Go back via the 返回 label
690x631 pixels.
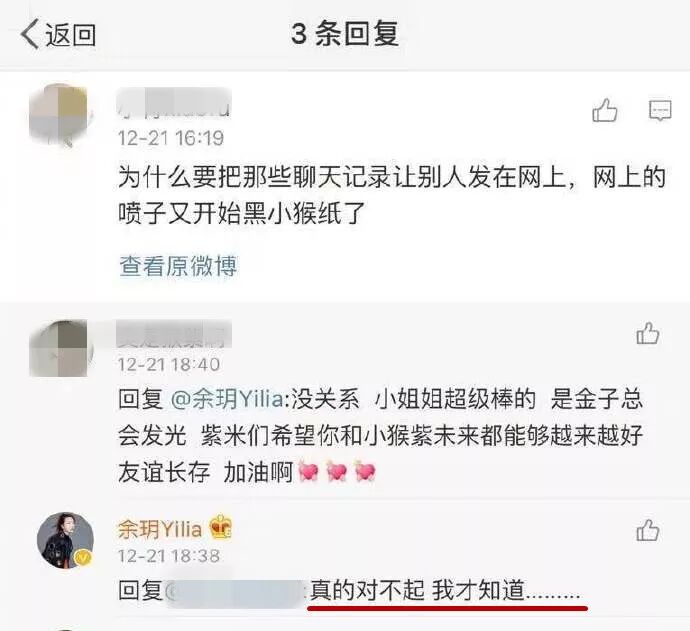pos(70,34)
